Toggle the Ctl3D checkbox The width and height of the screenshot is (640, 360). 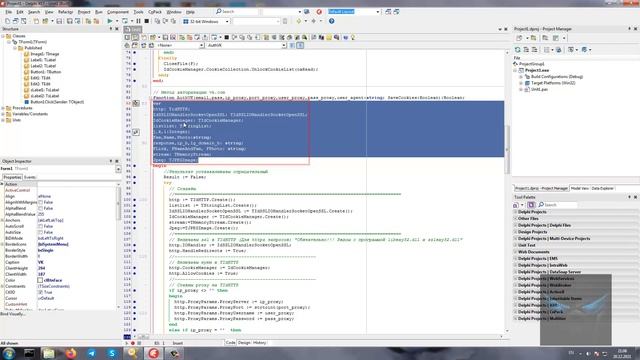tap(40, 292)
